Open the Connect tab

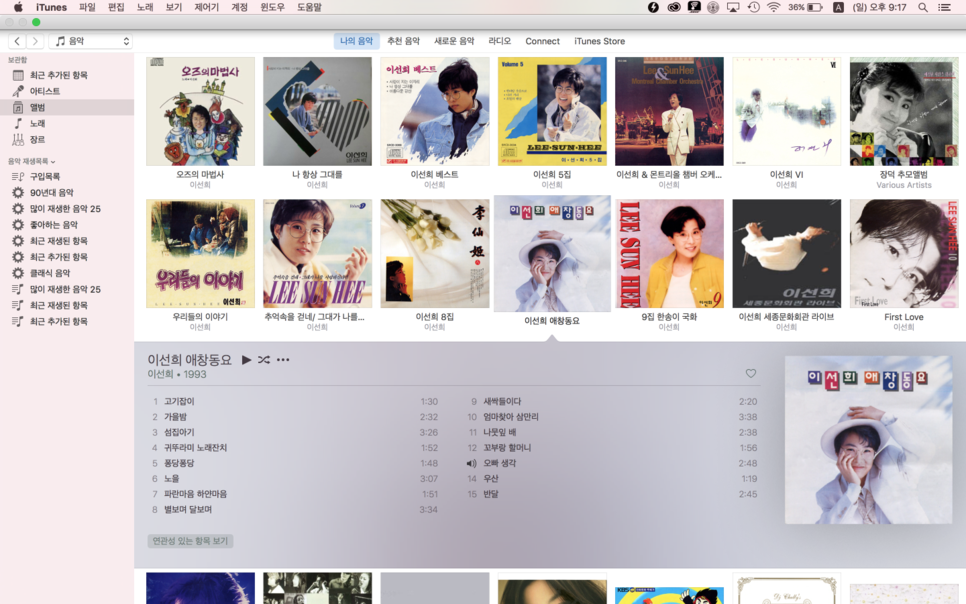tap(542, 41)
